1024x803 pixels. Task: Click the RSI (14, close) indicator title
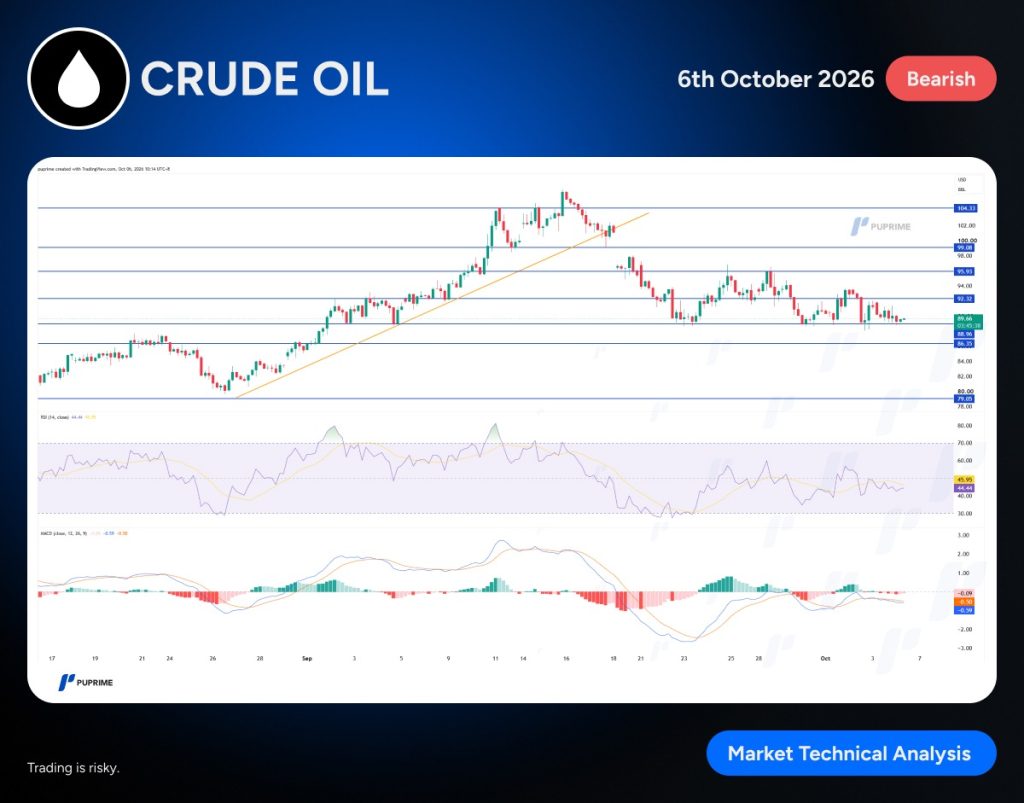54,417
